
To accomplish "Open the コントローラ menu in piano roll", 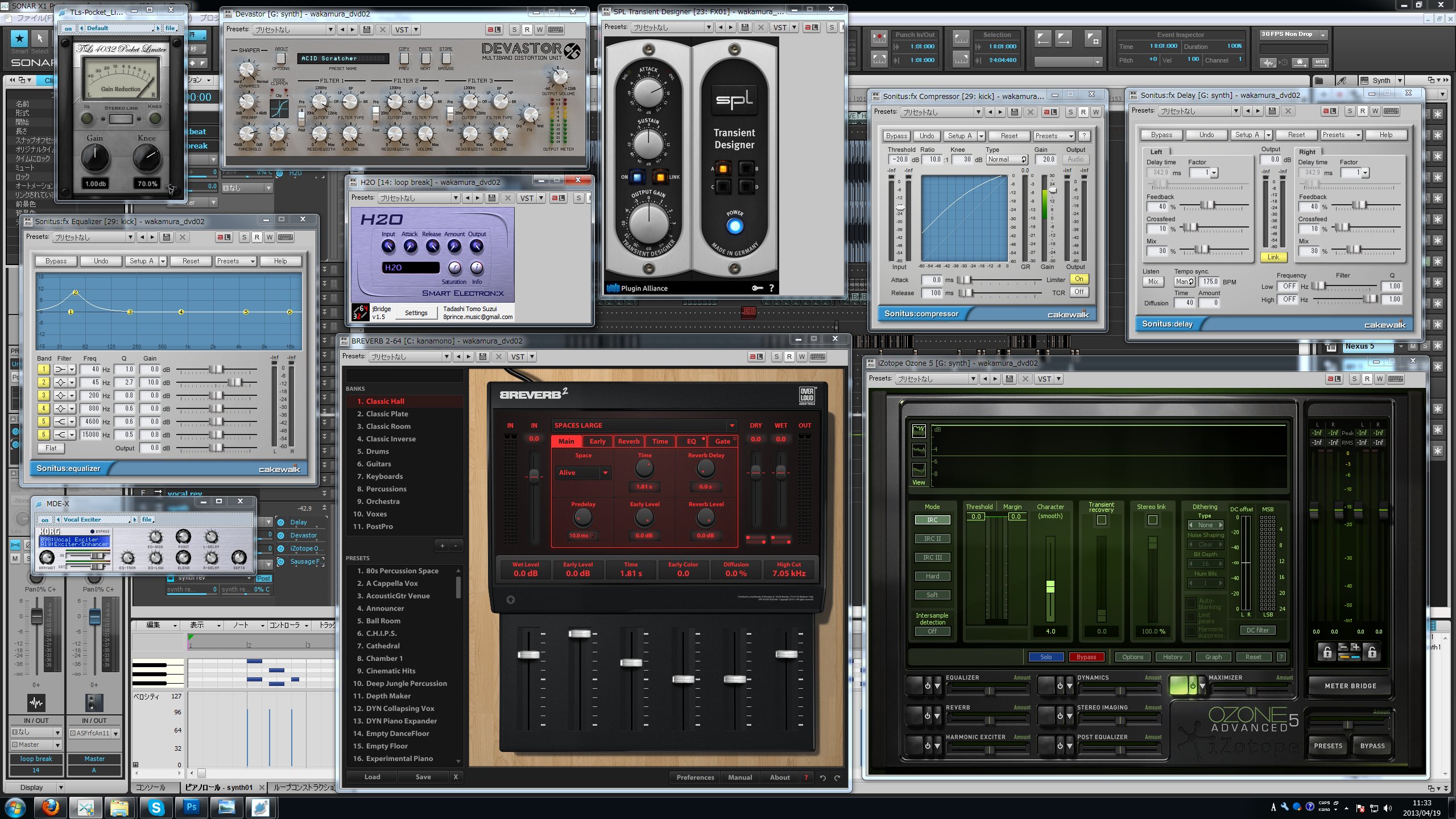I will [288, 625].
